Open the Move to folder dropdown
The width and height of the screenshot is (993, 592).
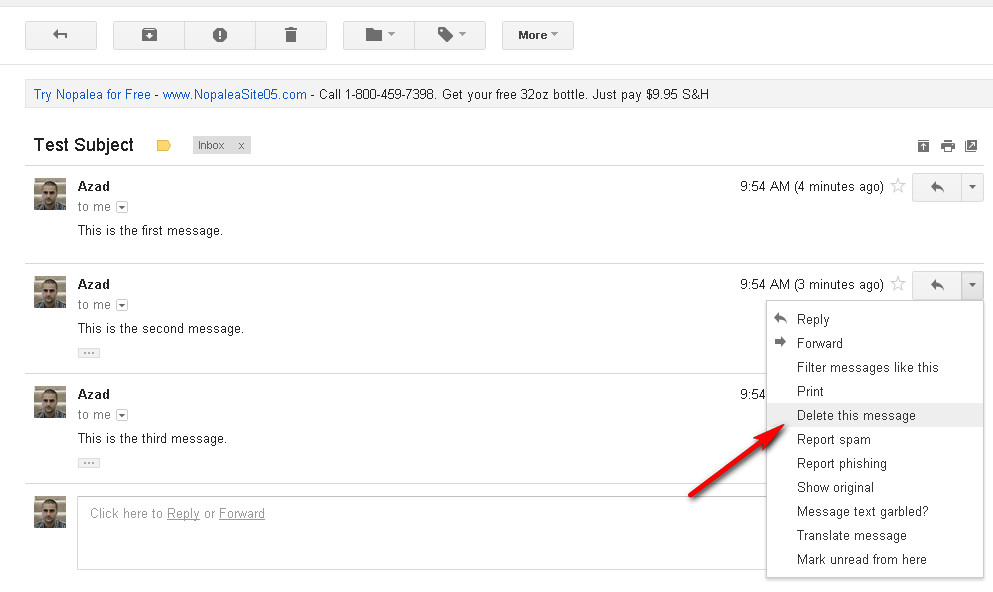(379, 35)
